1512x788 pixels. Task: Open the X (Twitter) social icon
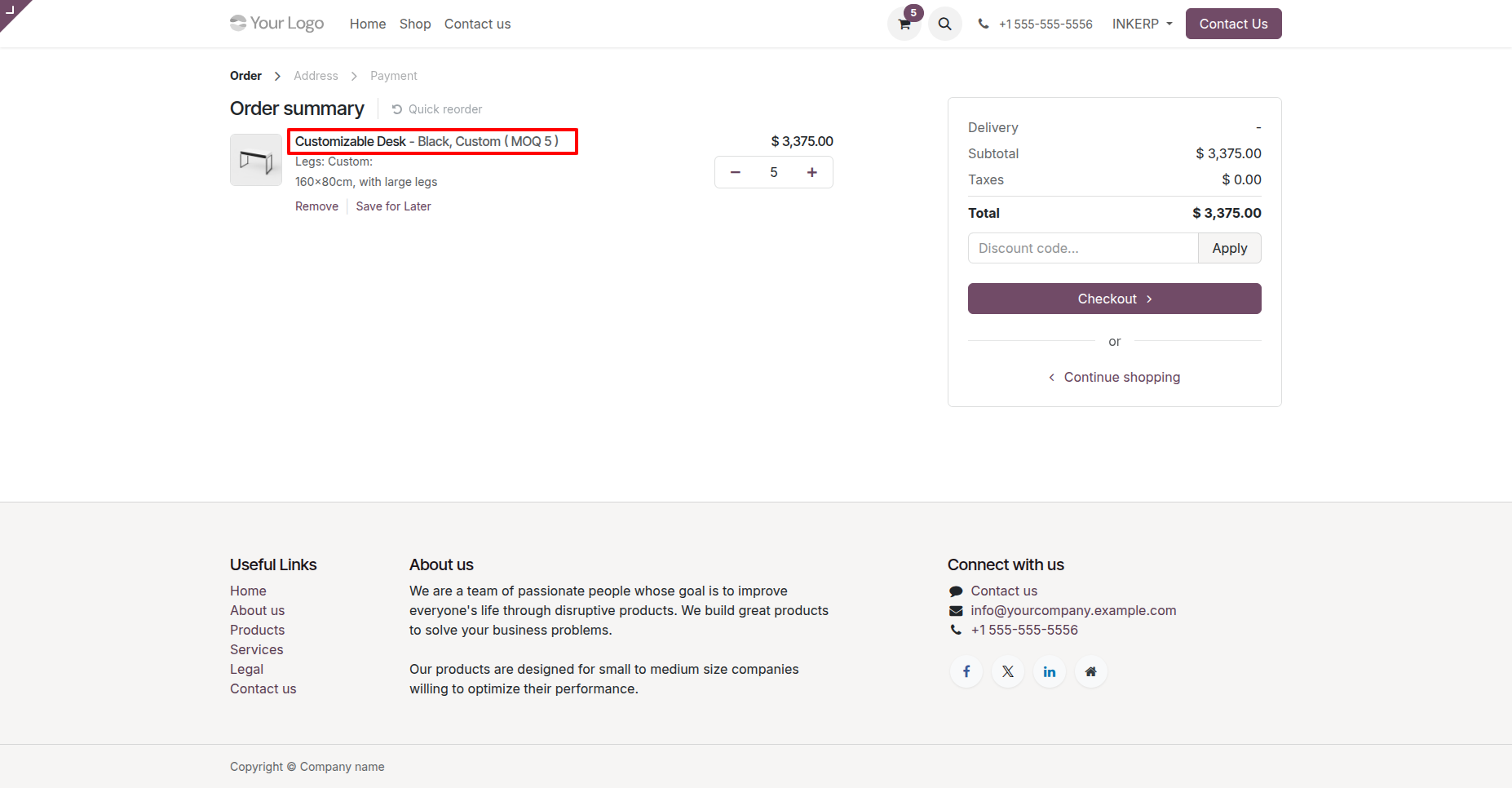tap(1008, 671)
